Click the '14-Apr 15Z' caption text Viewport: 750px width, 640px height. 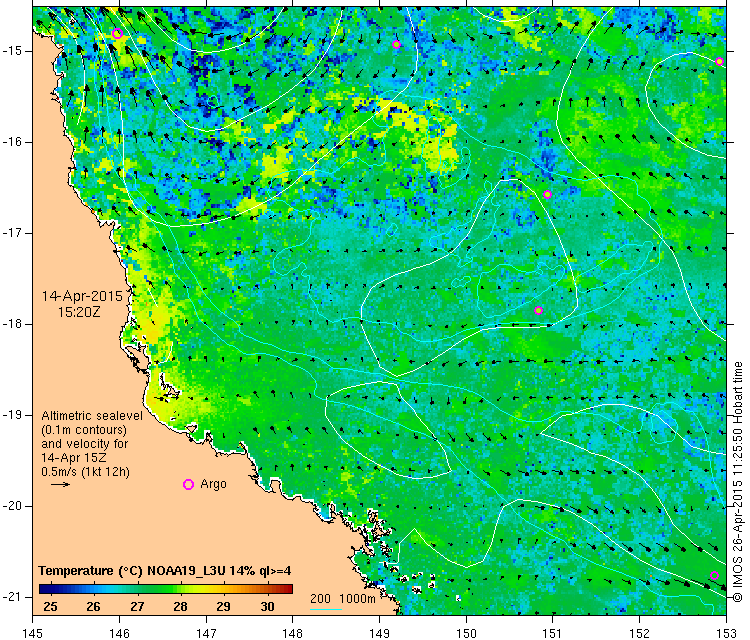[74, 457]
